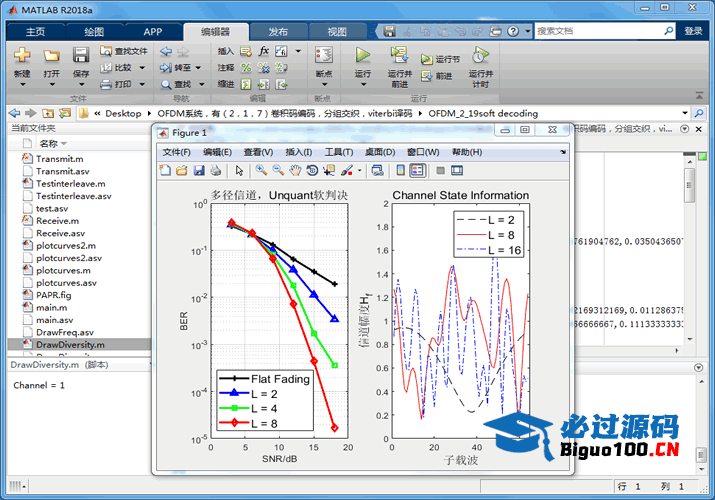715x500 pixels.
Task: Click the Find Files (查找文件) button
Action: [x=124, y=51]
